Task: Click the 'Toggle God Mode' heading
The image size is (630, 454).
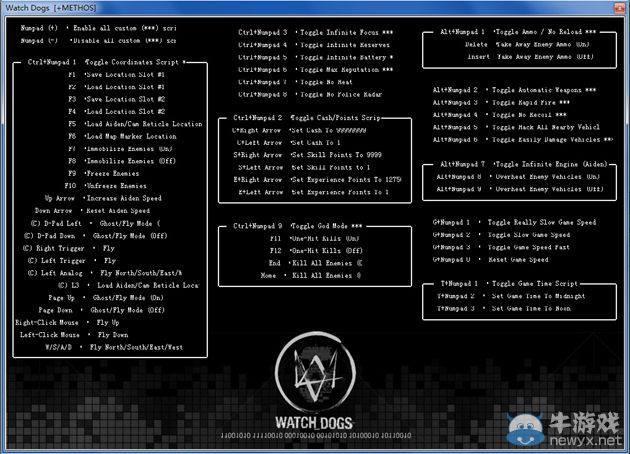Action: click(x=326, y=226)
